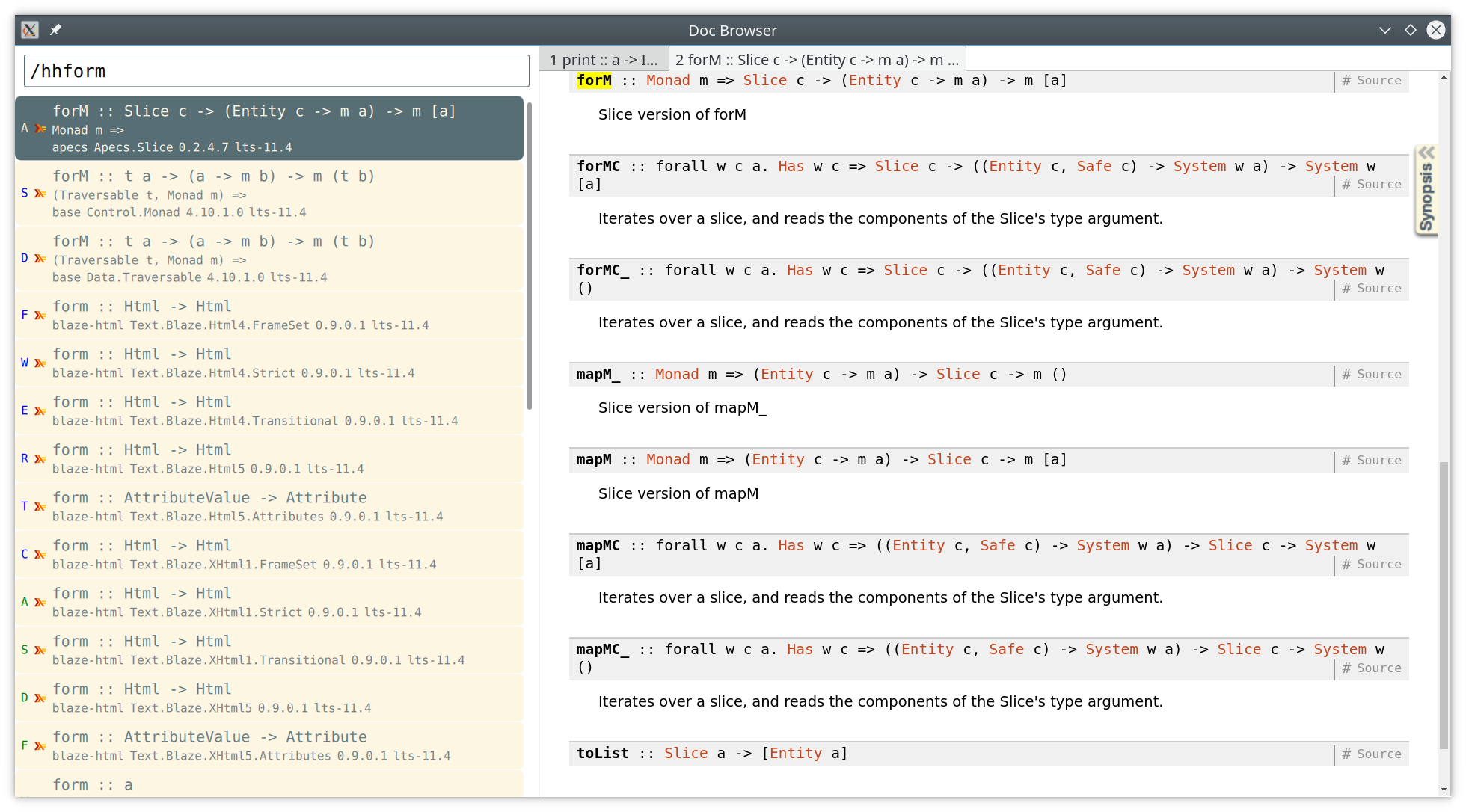1466x812 pixels.
Task: Click the lambda icon on the Data.Traversable forM result
Action: click(x=40, y=259)
